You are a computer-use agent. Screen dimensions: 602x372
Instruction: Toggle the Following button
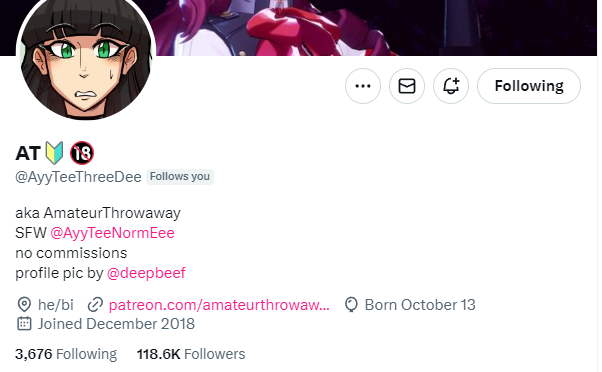pyautogui.click(x=529, y=86)
